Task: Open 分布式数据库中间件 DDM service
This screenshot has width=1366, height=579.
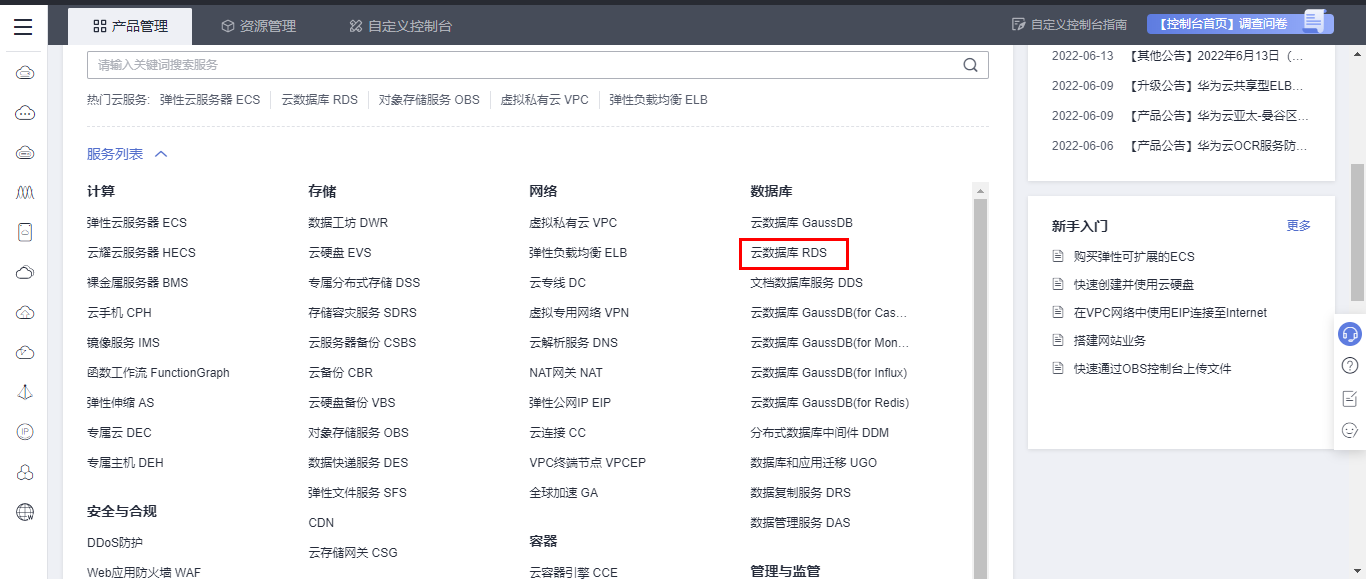Action: pos(819,432)
